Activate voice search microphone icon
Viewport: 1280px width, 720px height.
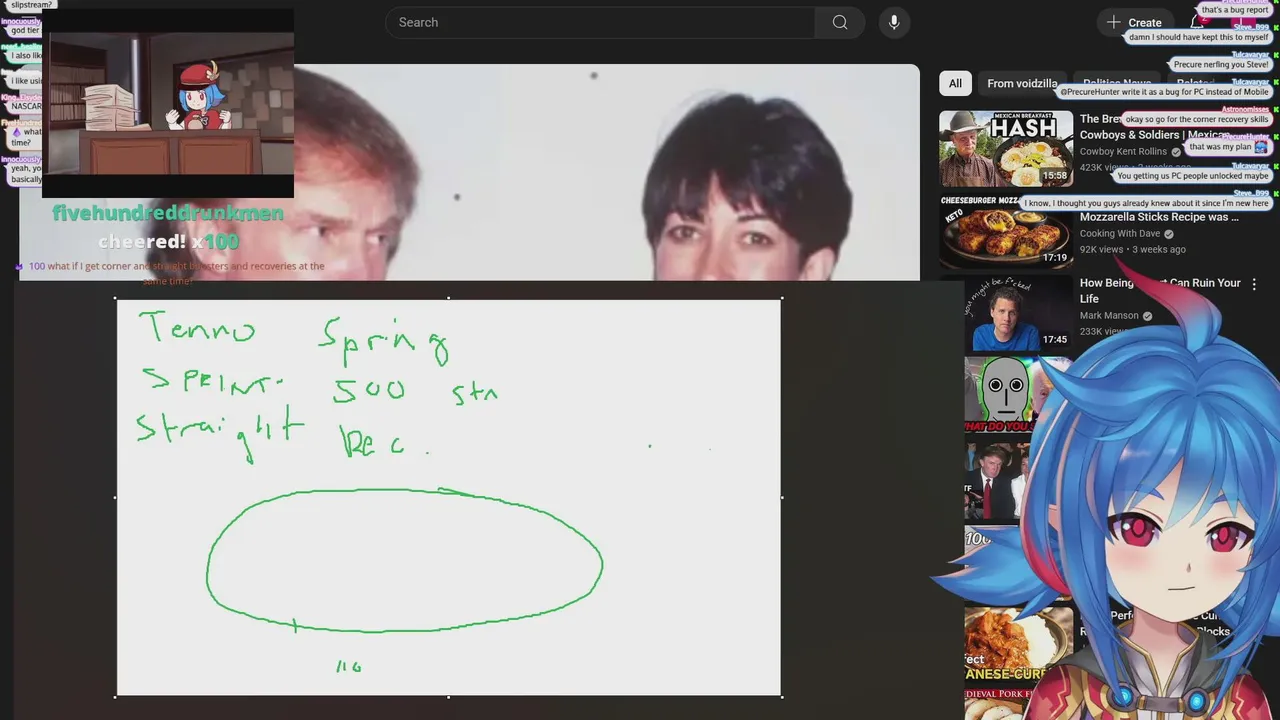pos(894,22)
